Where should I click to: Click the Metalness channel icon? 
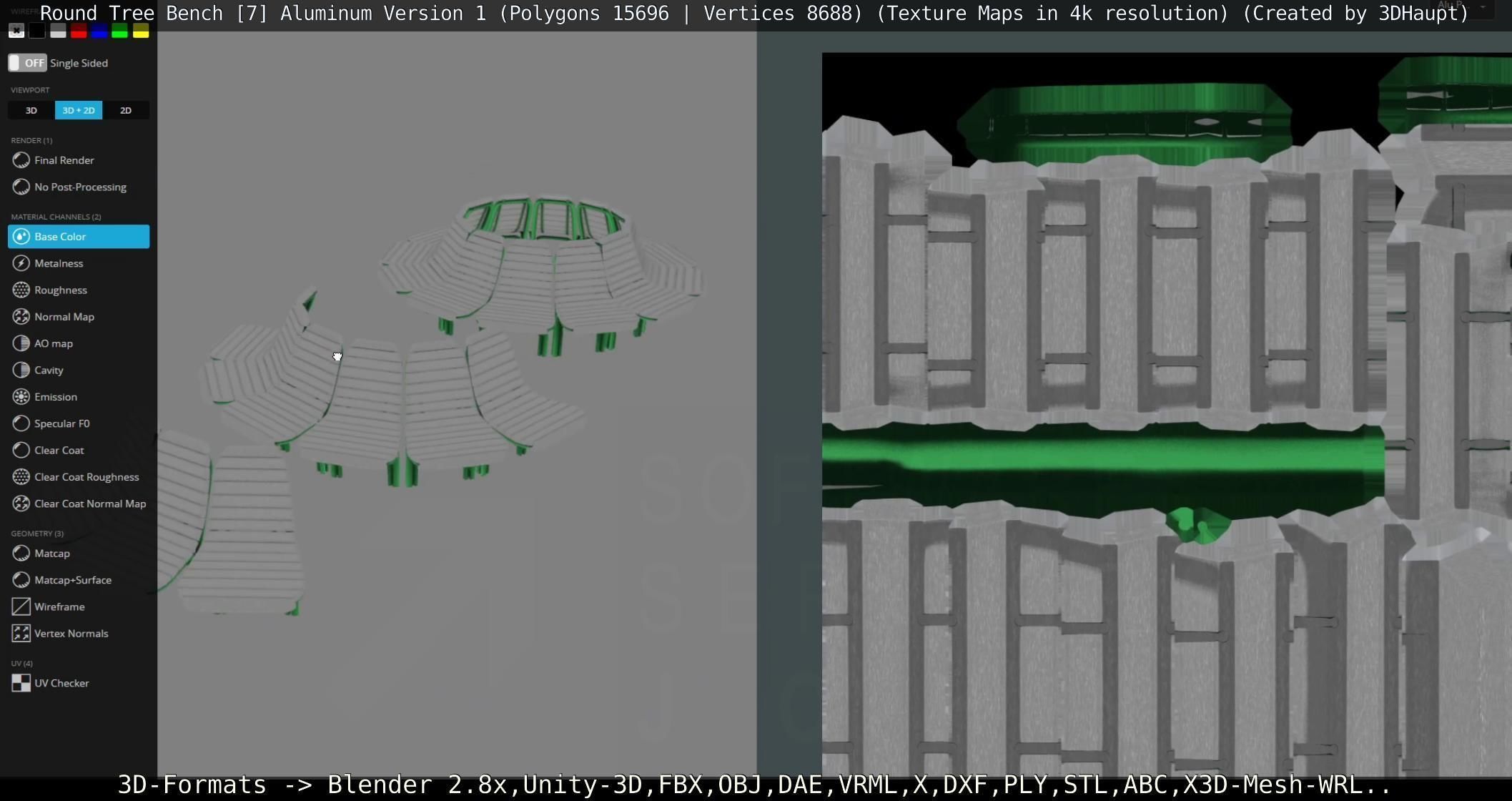coord(21,263)
